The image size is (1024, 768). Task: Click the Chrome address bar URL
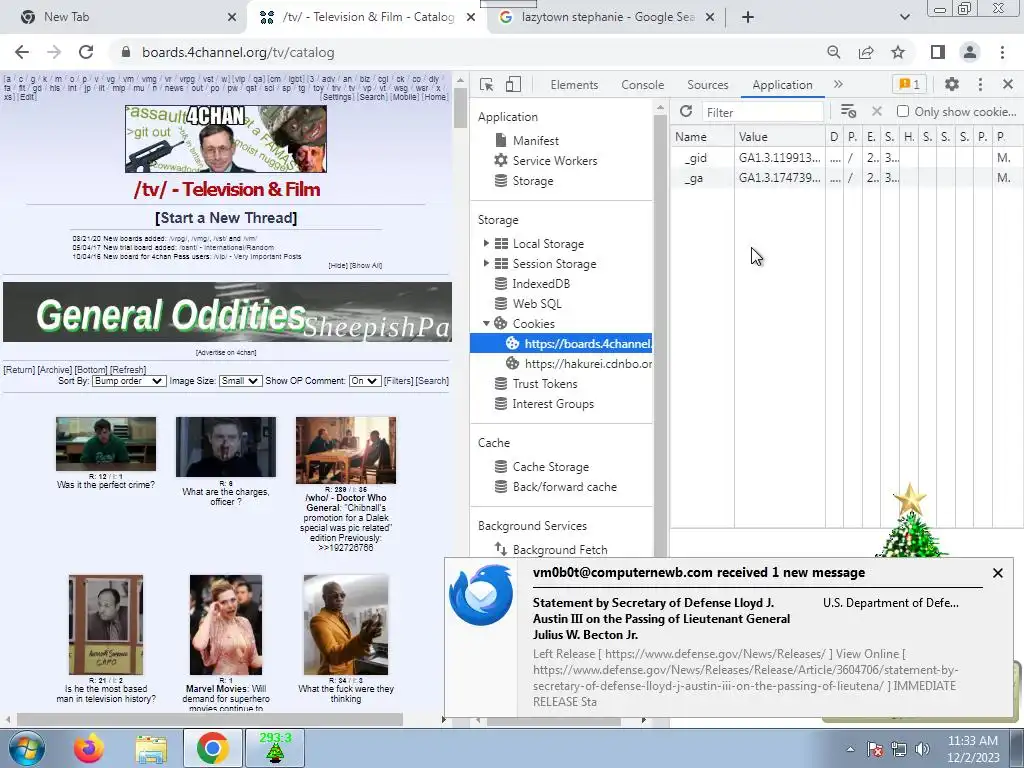click(238, 52)
